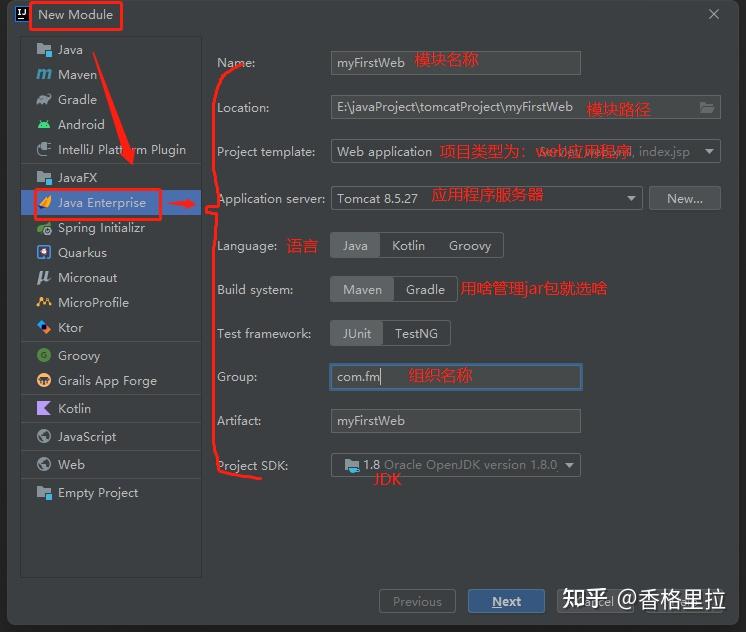Select Groovy as the language
Viewport: 746px width, 632px height.
(470, 246)
